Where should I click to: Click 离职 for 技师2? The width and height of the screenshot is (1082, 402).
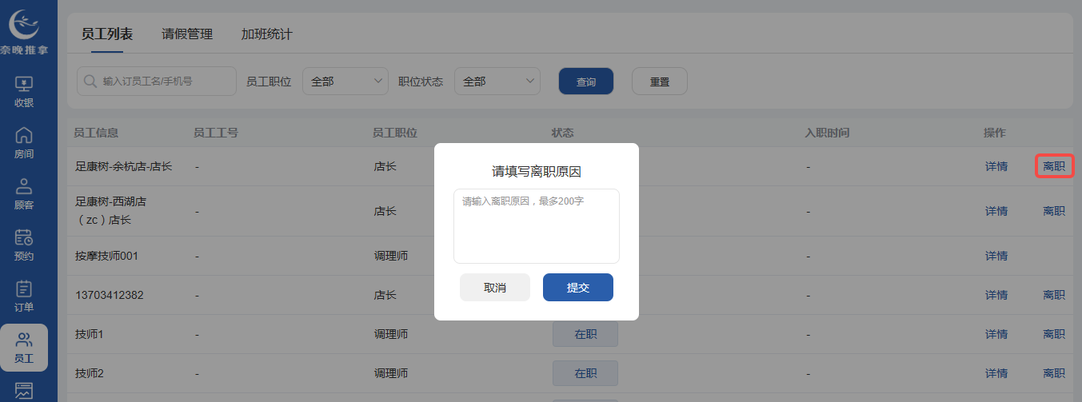[1054, 374]
